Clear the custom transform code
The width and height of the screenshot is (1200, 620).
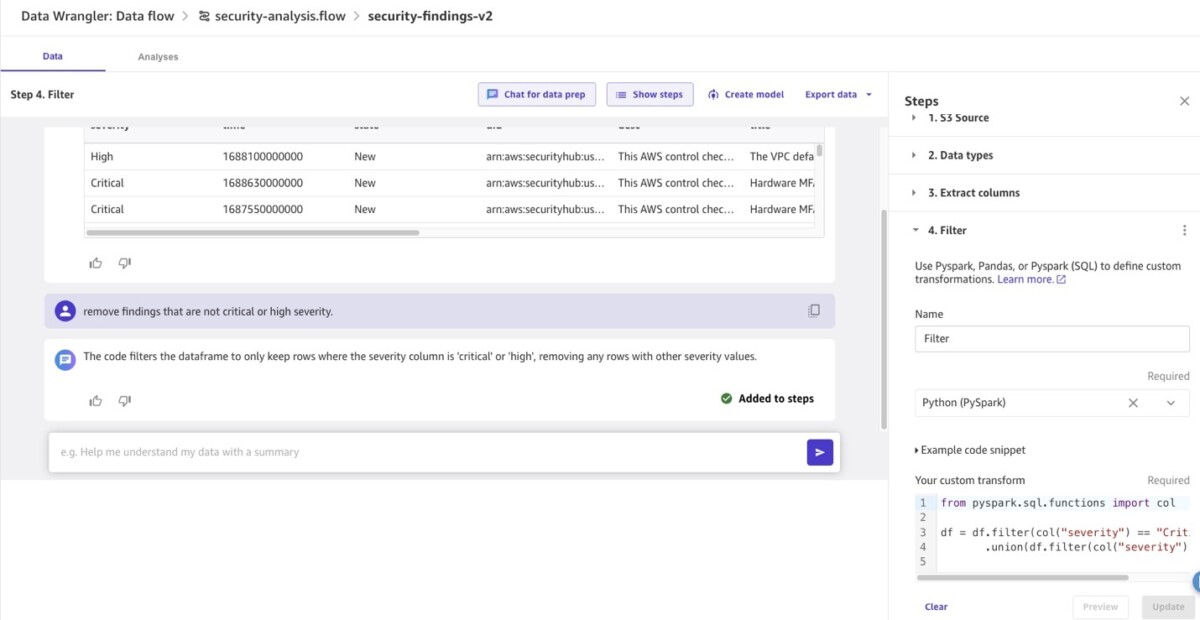pos(936,607)
